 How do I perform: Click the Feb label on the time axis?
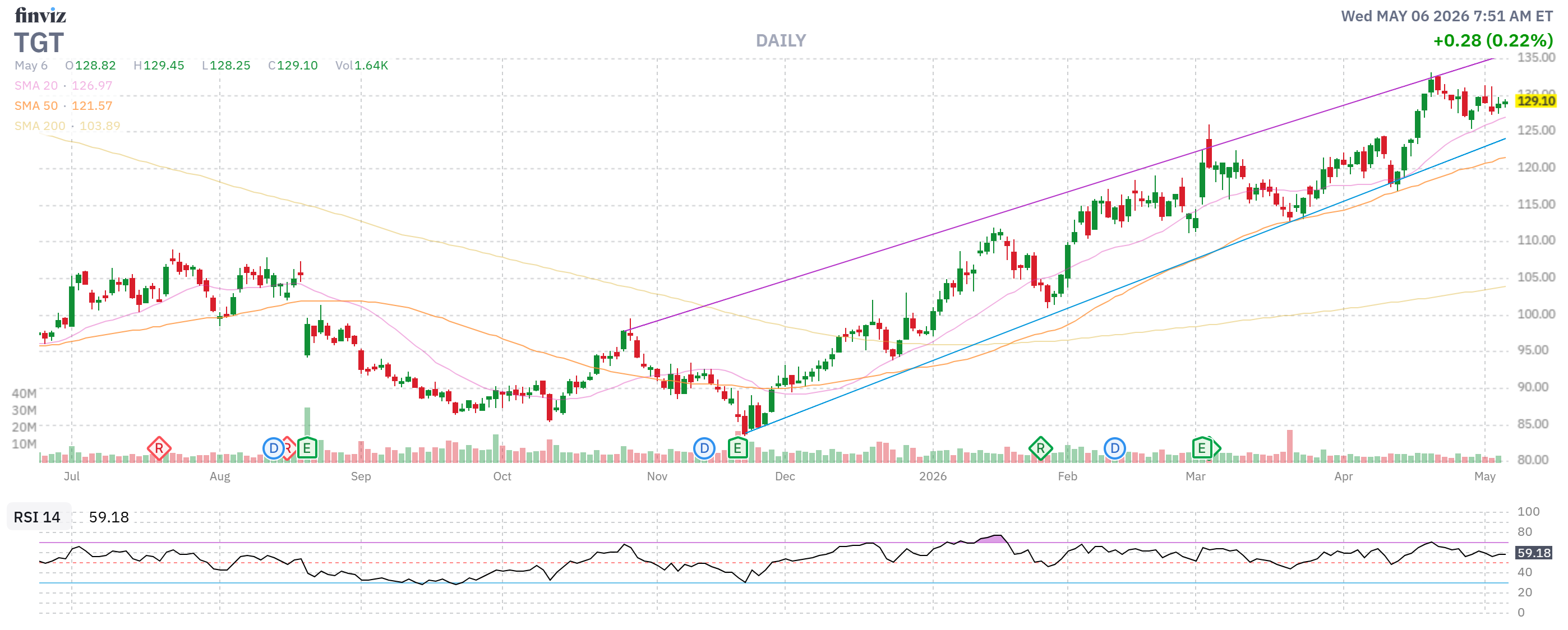coord(1068,477)
